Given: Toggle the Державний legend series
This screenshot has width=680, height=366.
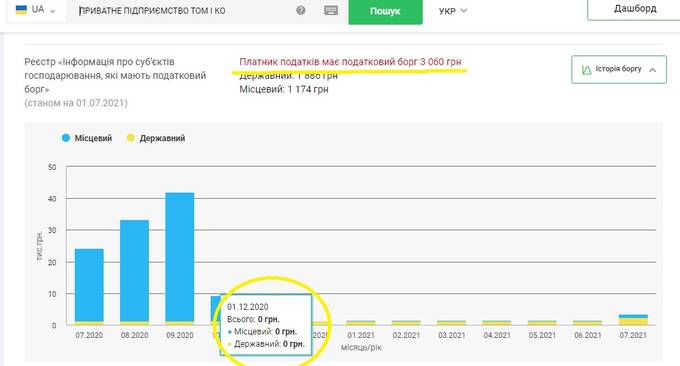Looking at the screenshot, I should [x=156, y=138].
